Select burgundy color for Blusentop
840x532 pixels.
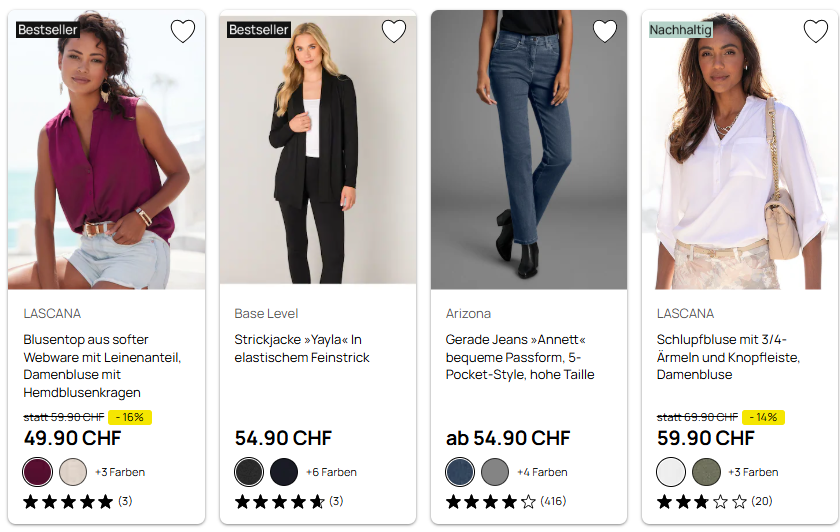point(38,472)
